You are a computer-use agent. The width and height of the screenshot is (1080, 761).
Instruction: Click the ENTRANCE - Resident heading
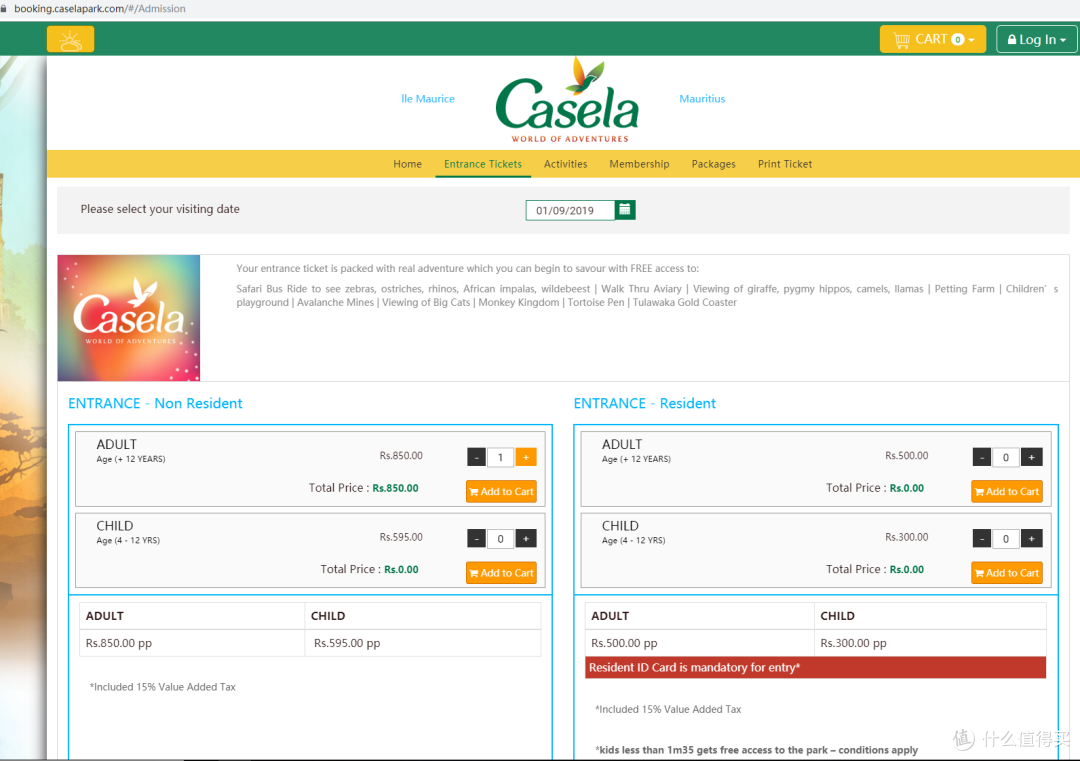(645, 403)
